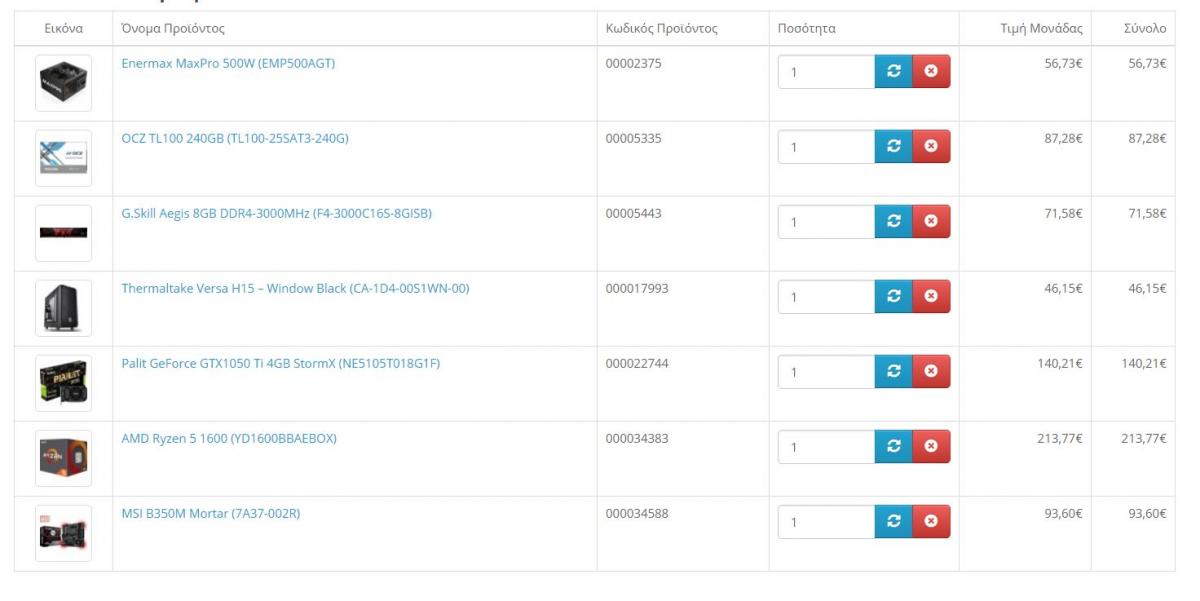1200x601 pixels.
Task: Open Thermaltake Versa H15 Window Black link
Action: [295, 288]
